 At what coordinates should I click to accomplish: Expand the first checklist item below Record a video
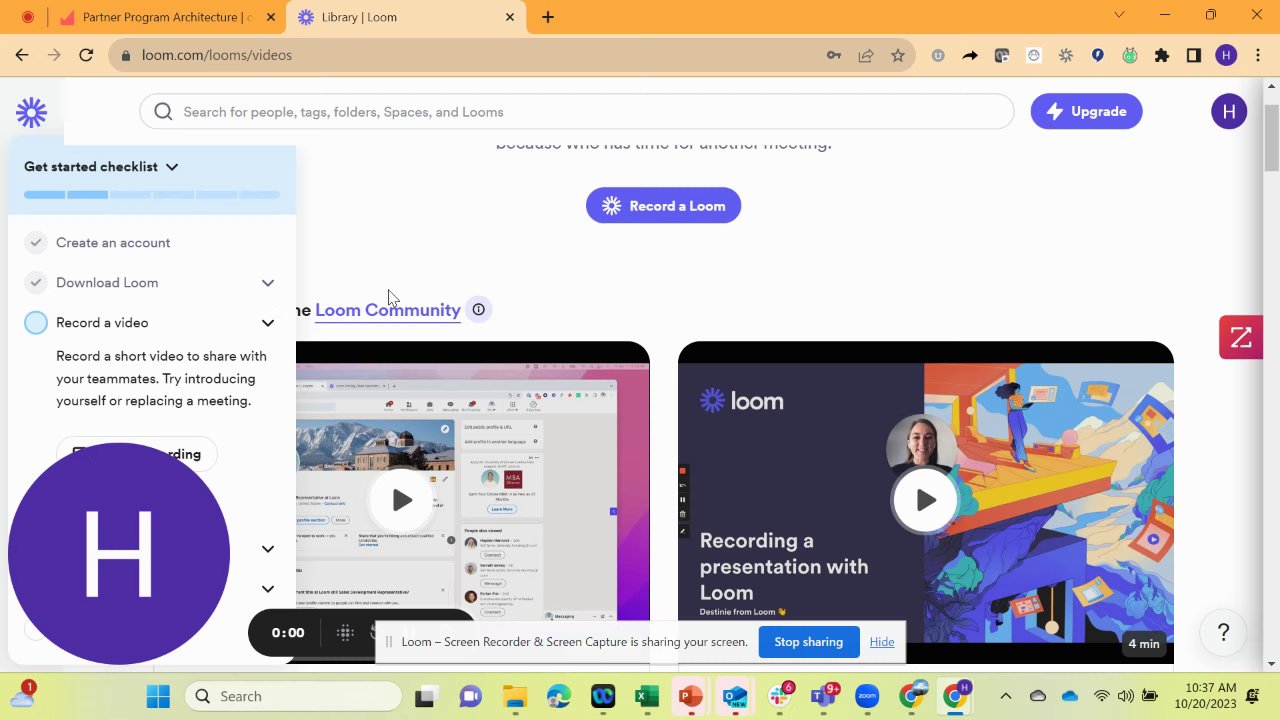[268, 549]
